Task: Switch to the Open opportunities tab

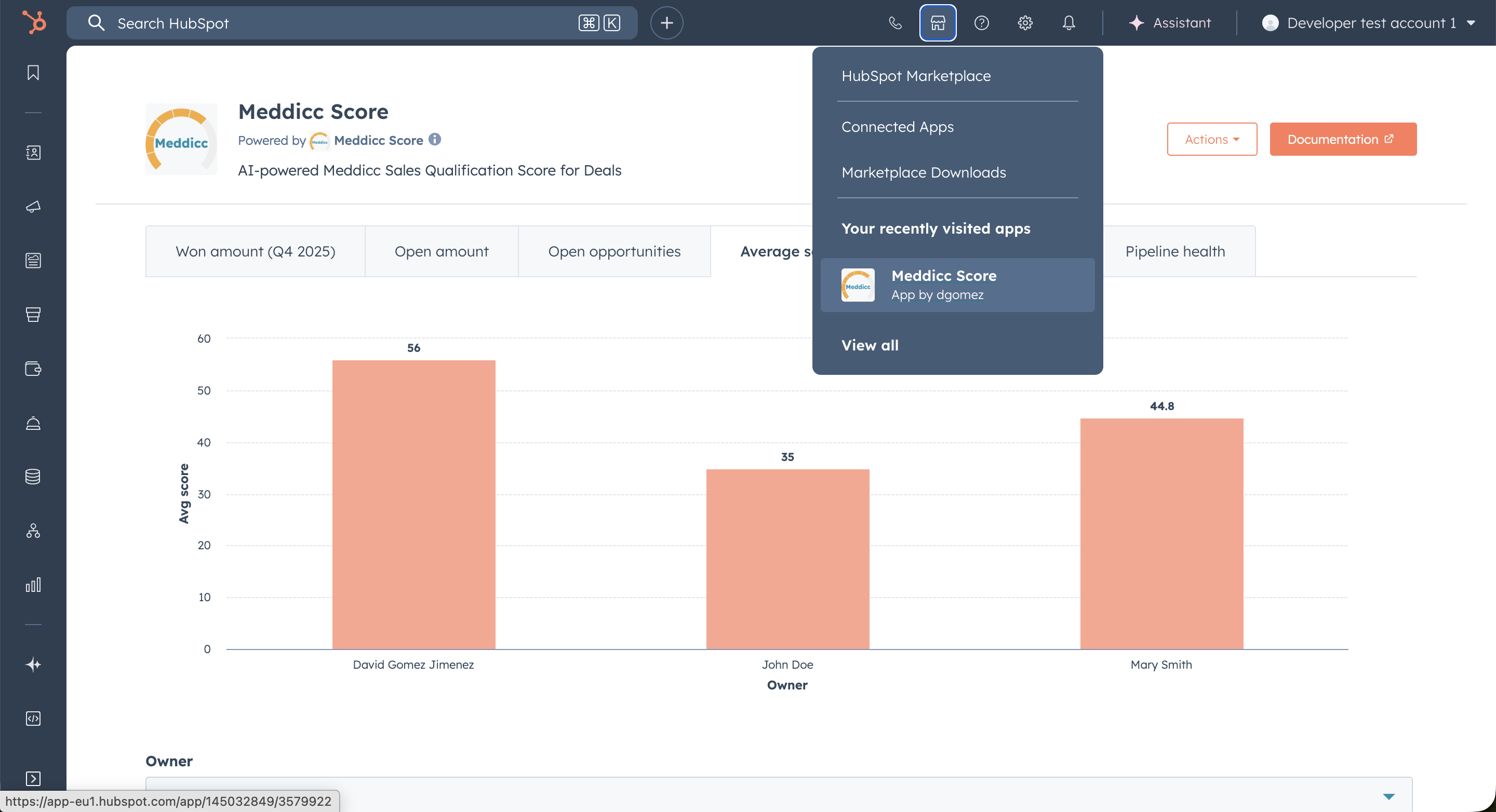Action: click(x=614, y=251)
